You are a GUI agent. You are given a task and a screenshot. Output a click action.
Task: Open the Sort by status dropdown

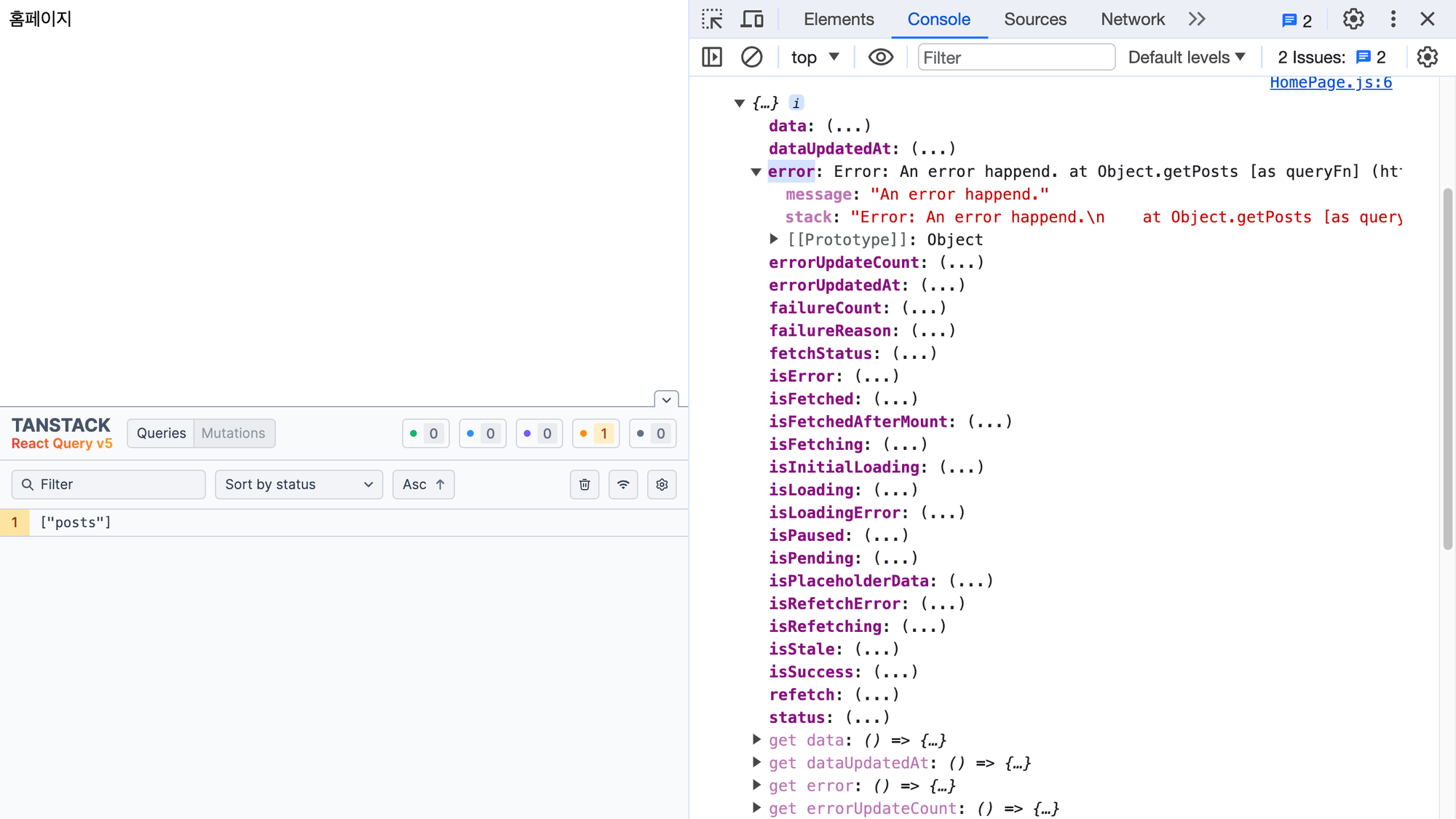(298, 485)
